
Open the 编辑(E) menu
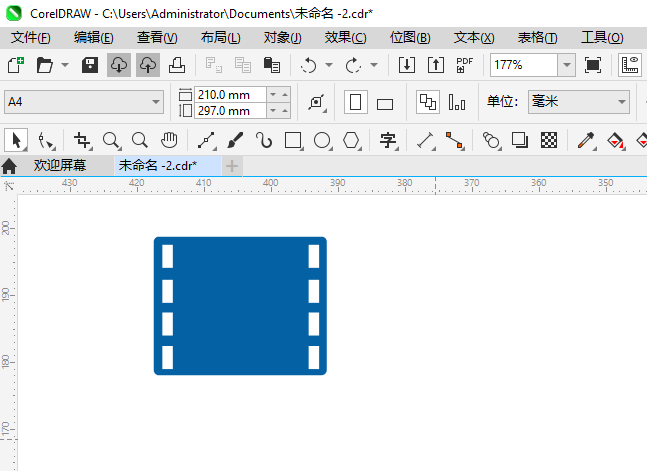coord(94,38)
